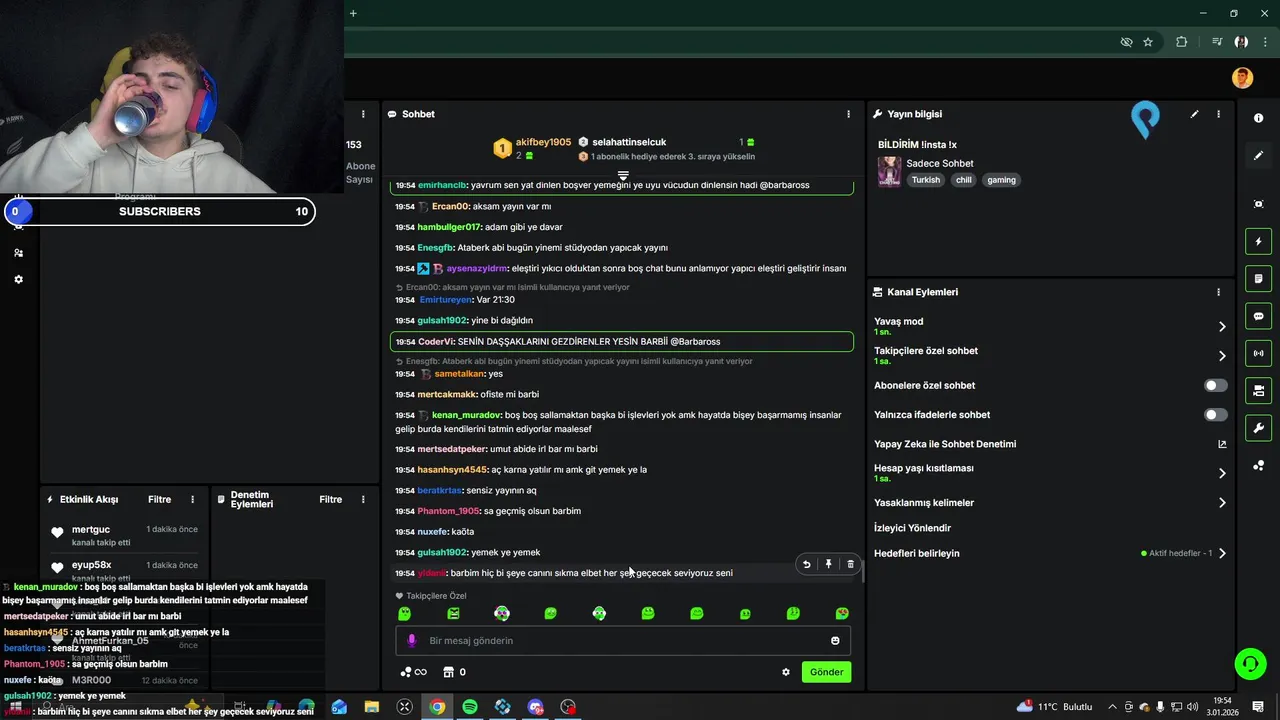Open Denetim Eylemleri three-dot menu

point(362,499)
